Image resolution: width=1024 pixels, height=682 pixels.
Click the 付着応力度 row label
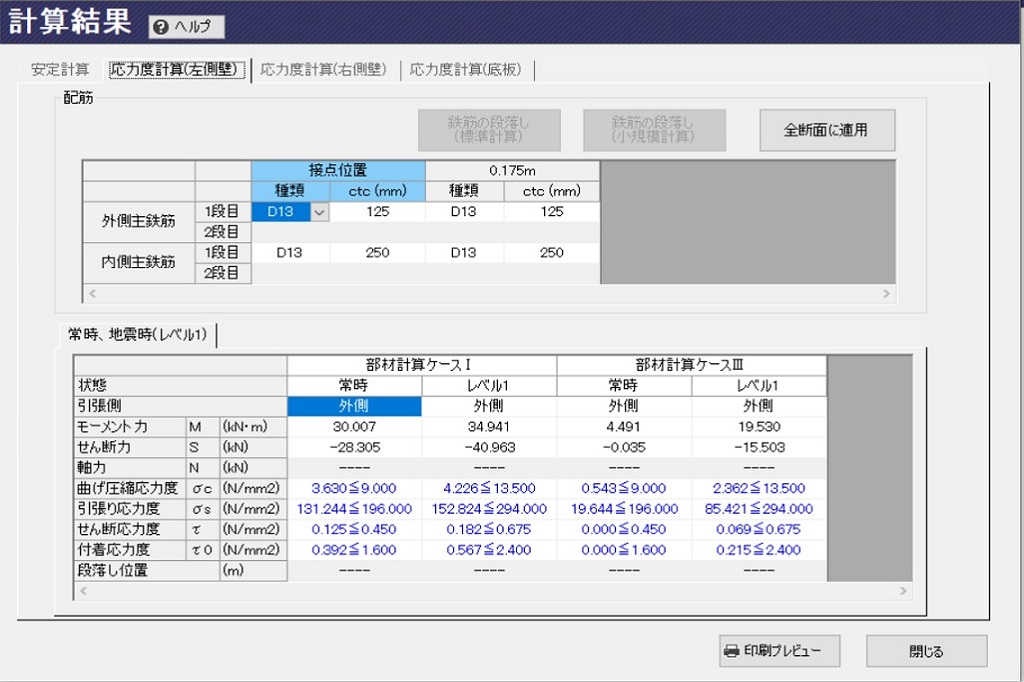(x=130, y=550)
